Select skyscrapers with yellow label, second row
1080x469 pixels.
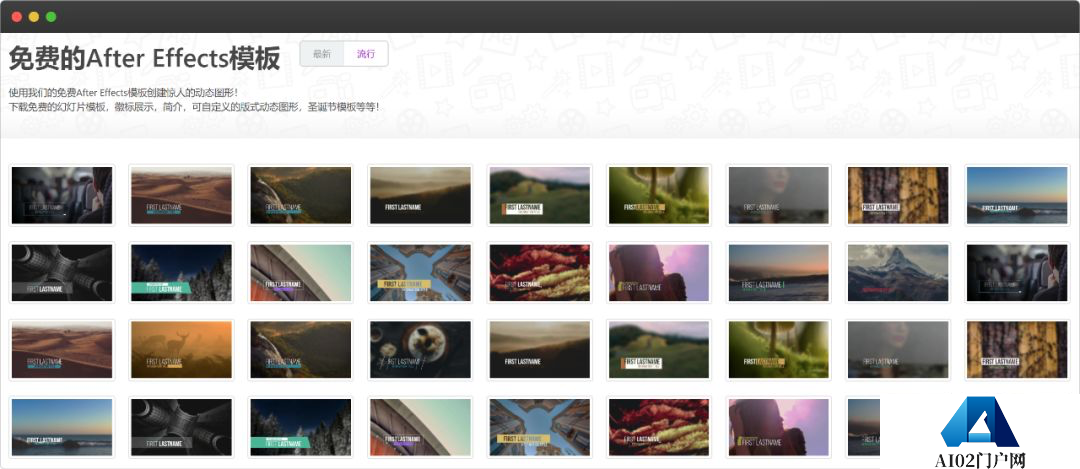(x=420, y=273)
